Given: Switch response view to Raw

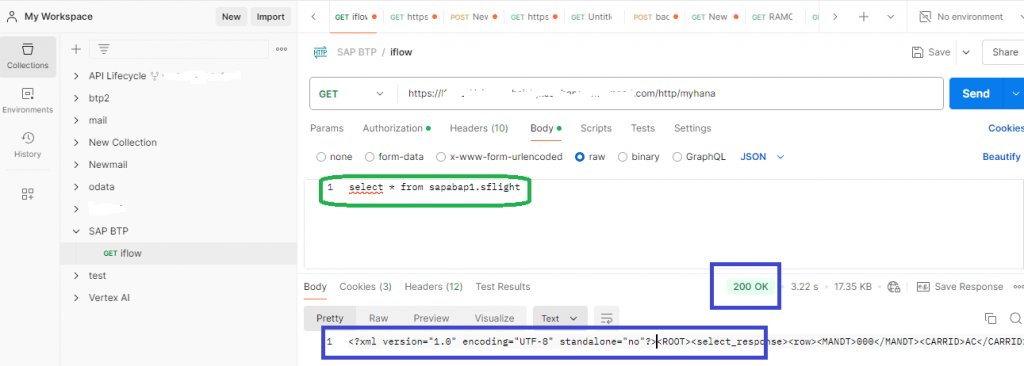Looking at the screenshot, I should pyautogui.click(x=378, y=318).
